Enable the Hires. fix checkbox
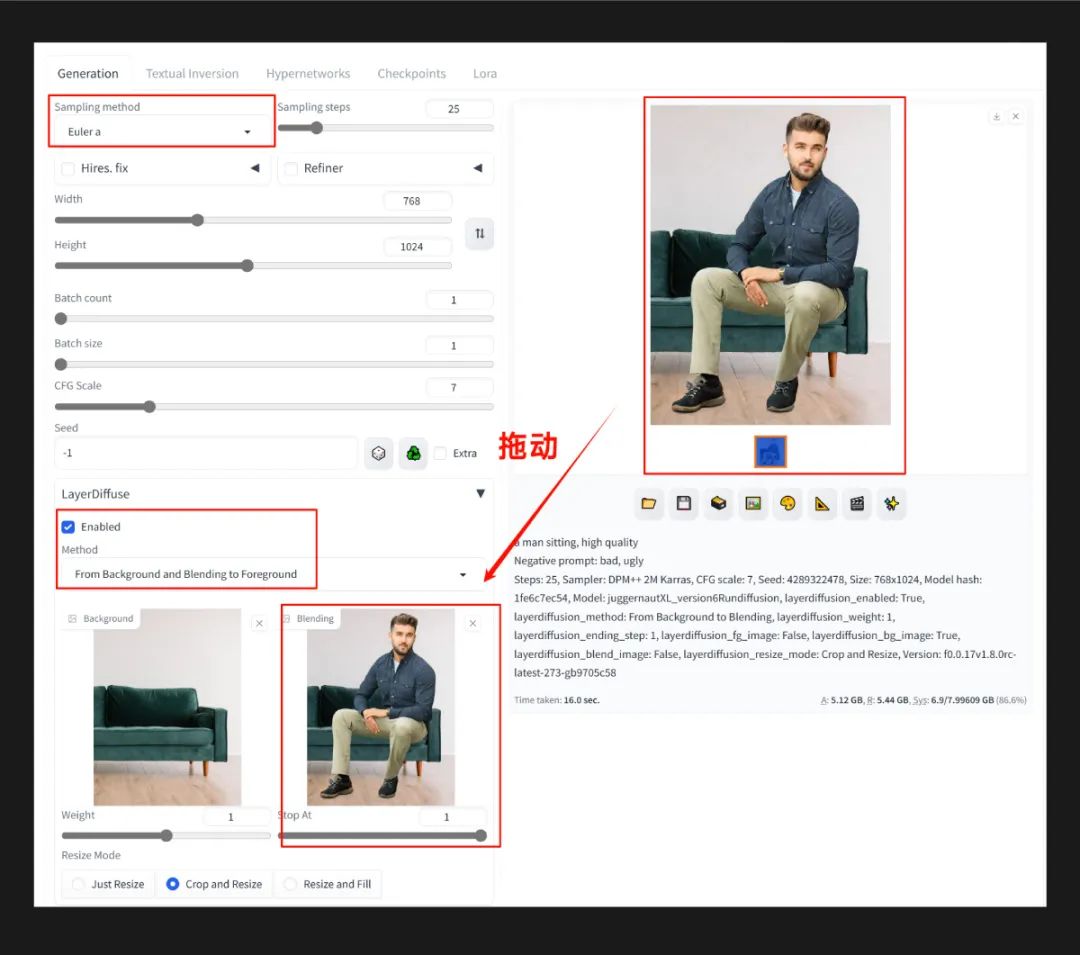Image resolution: width=1080 pixels, height=955 pixels. [68, 169]
